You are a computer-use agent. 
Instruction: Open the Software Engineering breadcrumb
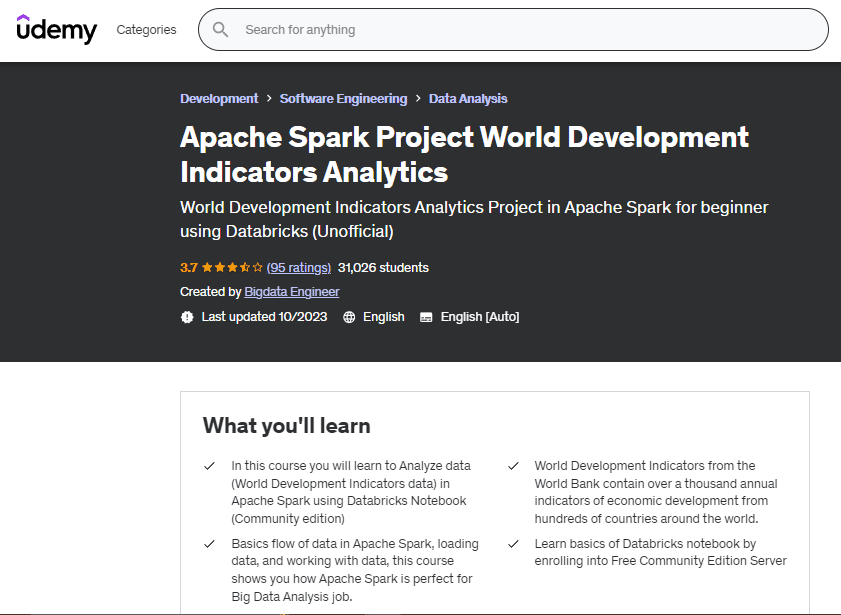coord(343,99)
